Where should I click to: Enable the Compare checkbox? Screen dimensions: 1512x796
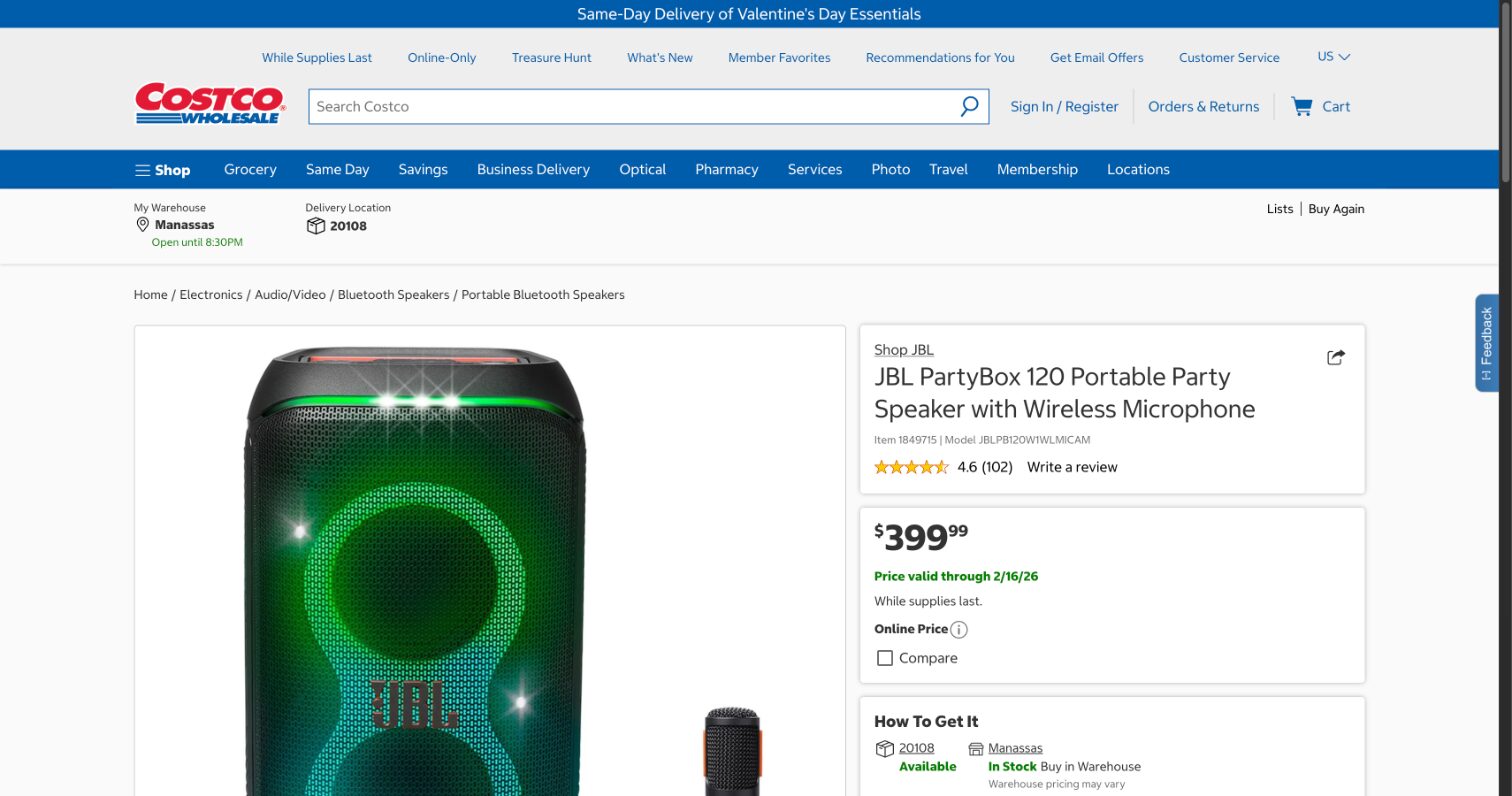[x=884, y=657]
